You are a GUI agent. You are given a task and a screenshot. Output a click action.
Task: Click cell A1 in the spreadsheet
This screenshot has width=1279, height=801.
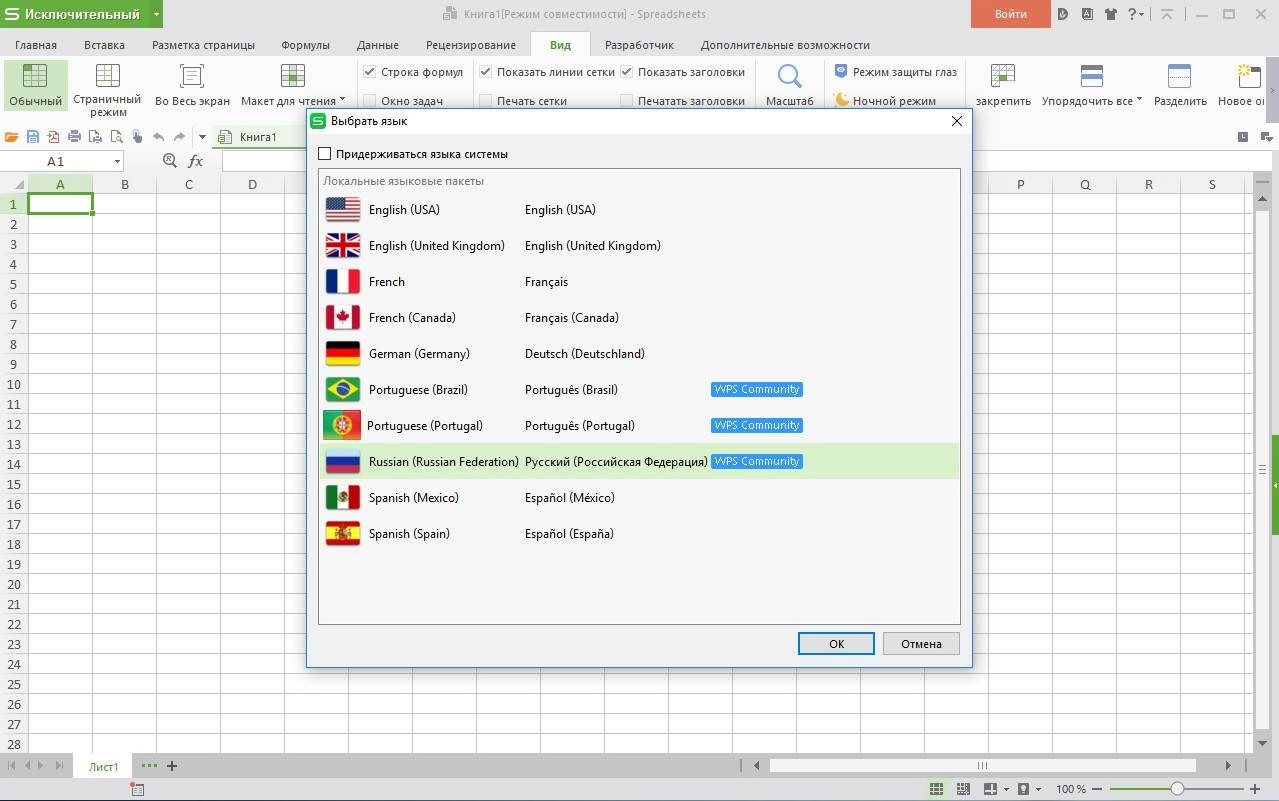(x=60, y=204)
